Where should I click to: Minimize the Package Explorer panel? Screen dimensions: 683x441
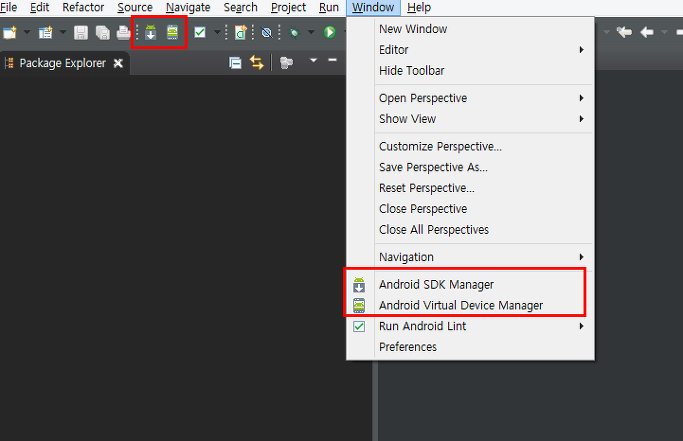[x=332, y=60]
